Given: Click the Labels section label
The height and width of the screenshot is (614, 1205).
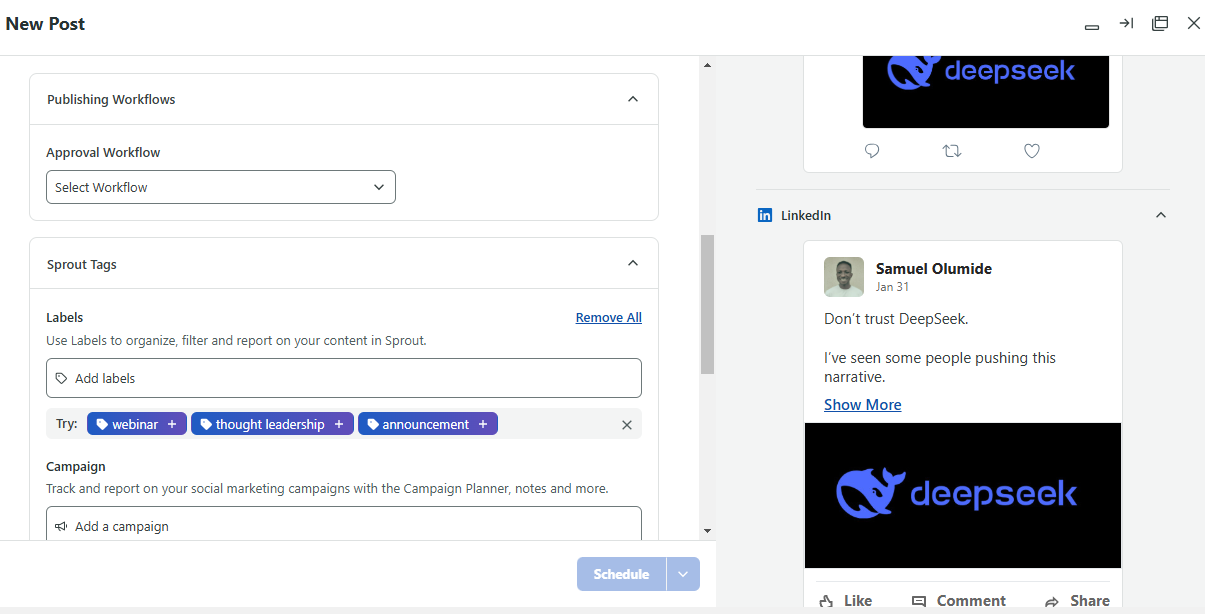Looking at the screenshot, I should [65, 317].
